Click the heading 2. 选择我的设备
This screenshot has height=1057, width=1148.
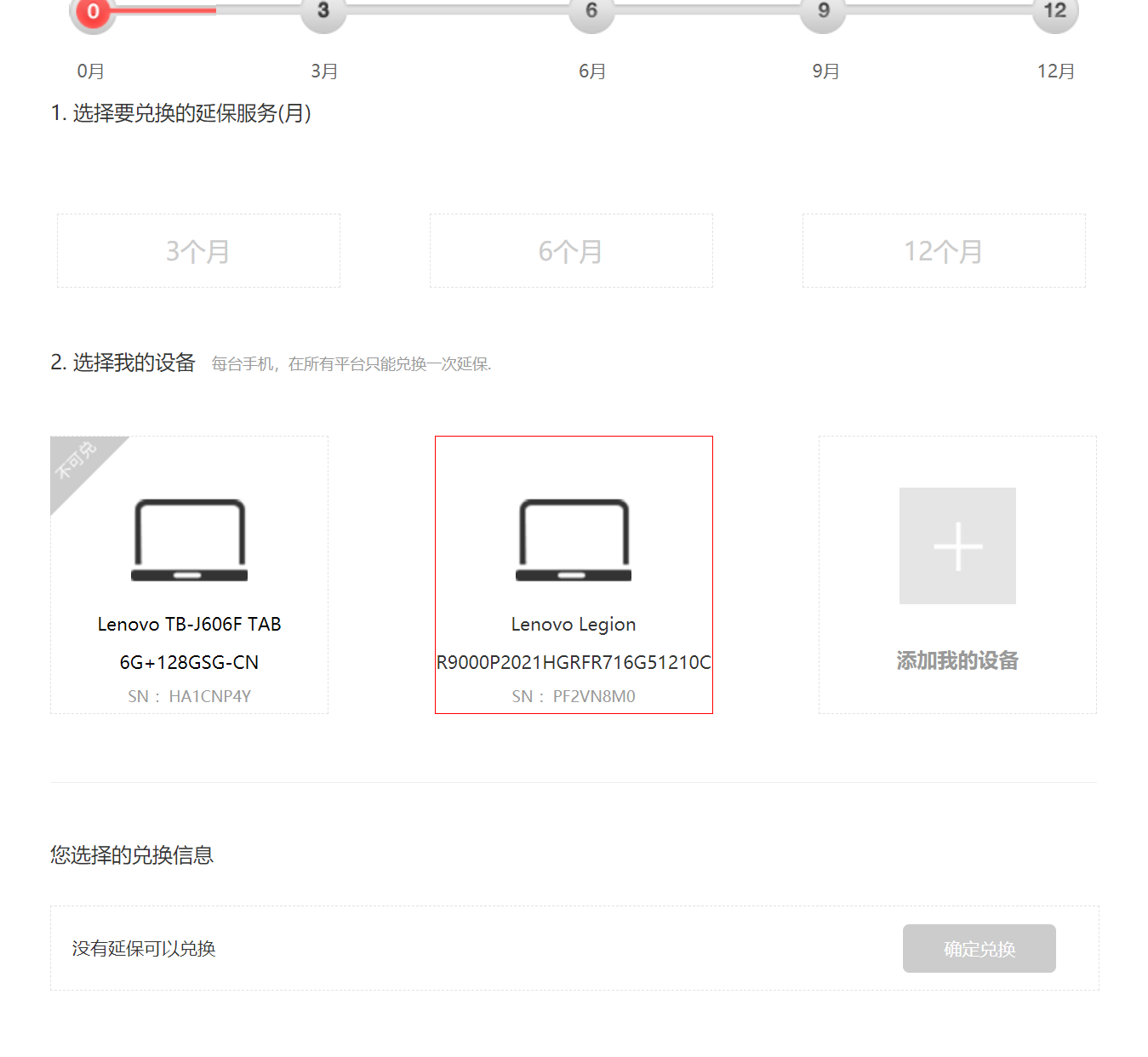tap(123, 363)
